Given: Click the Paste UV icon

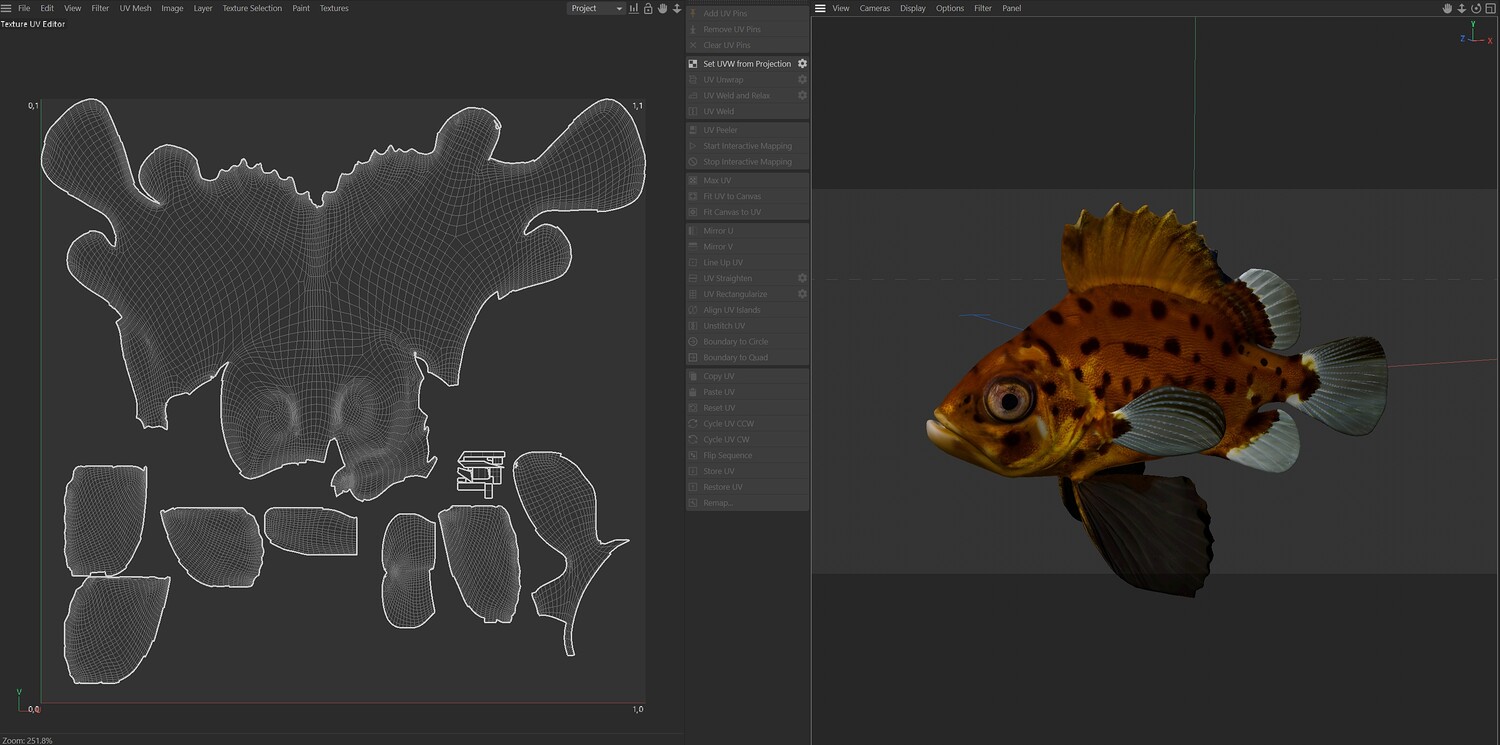Looking at the screenshot, I should (x=693, y=393).
